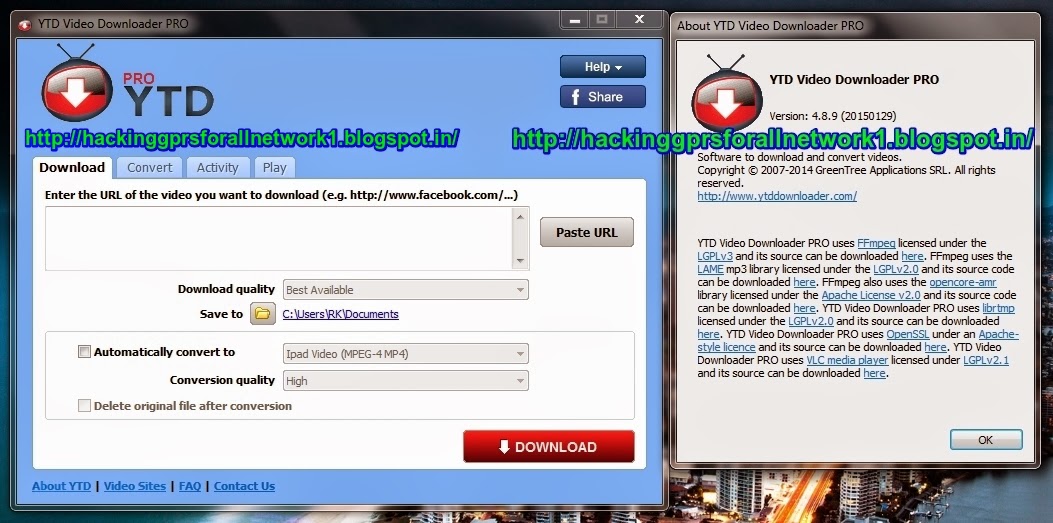The width and height of the screenshot is (1053, 523).
Task: Click the YTD title bar app icon
Action: pyautogui.click(x=26, y=24)
